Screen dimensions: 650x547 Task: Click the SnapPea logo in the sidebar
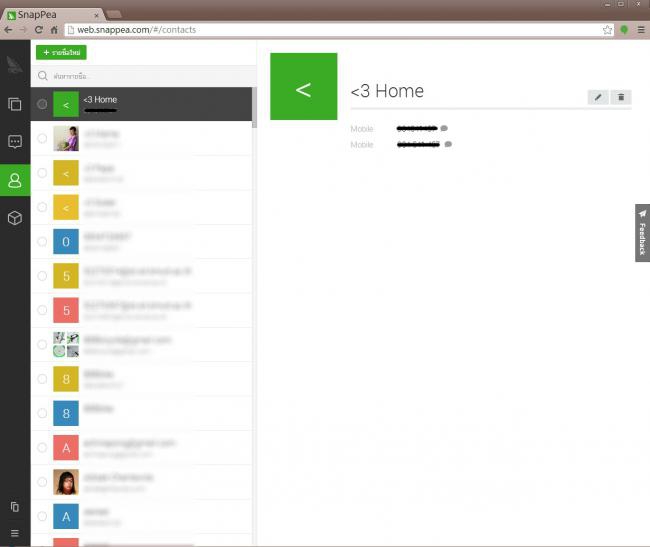(x=15, y=65)
